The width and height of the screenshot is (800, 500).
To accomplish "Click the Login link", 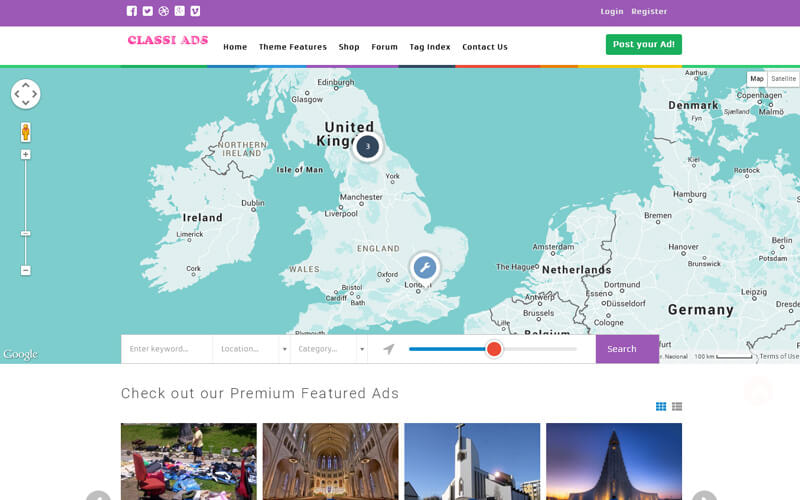I will coord(612,11).
